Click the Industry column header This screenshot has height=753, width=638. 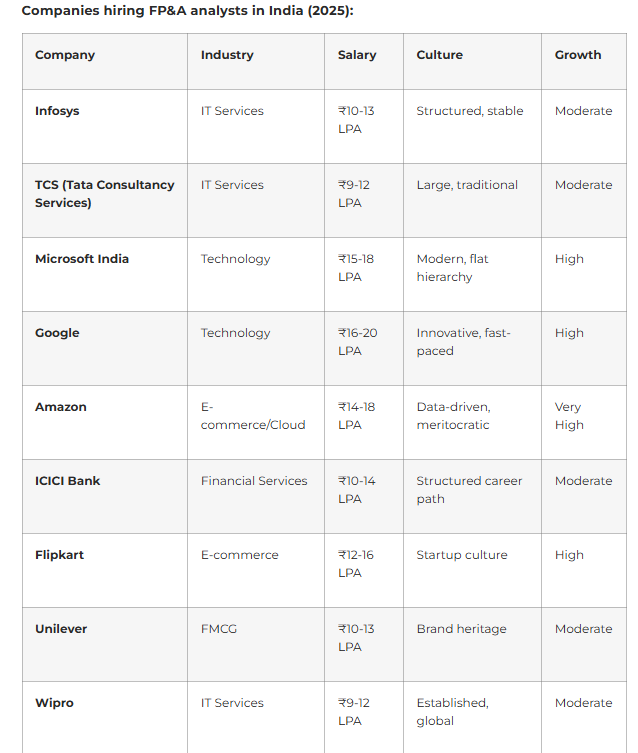click(227, 55)
